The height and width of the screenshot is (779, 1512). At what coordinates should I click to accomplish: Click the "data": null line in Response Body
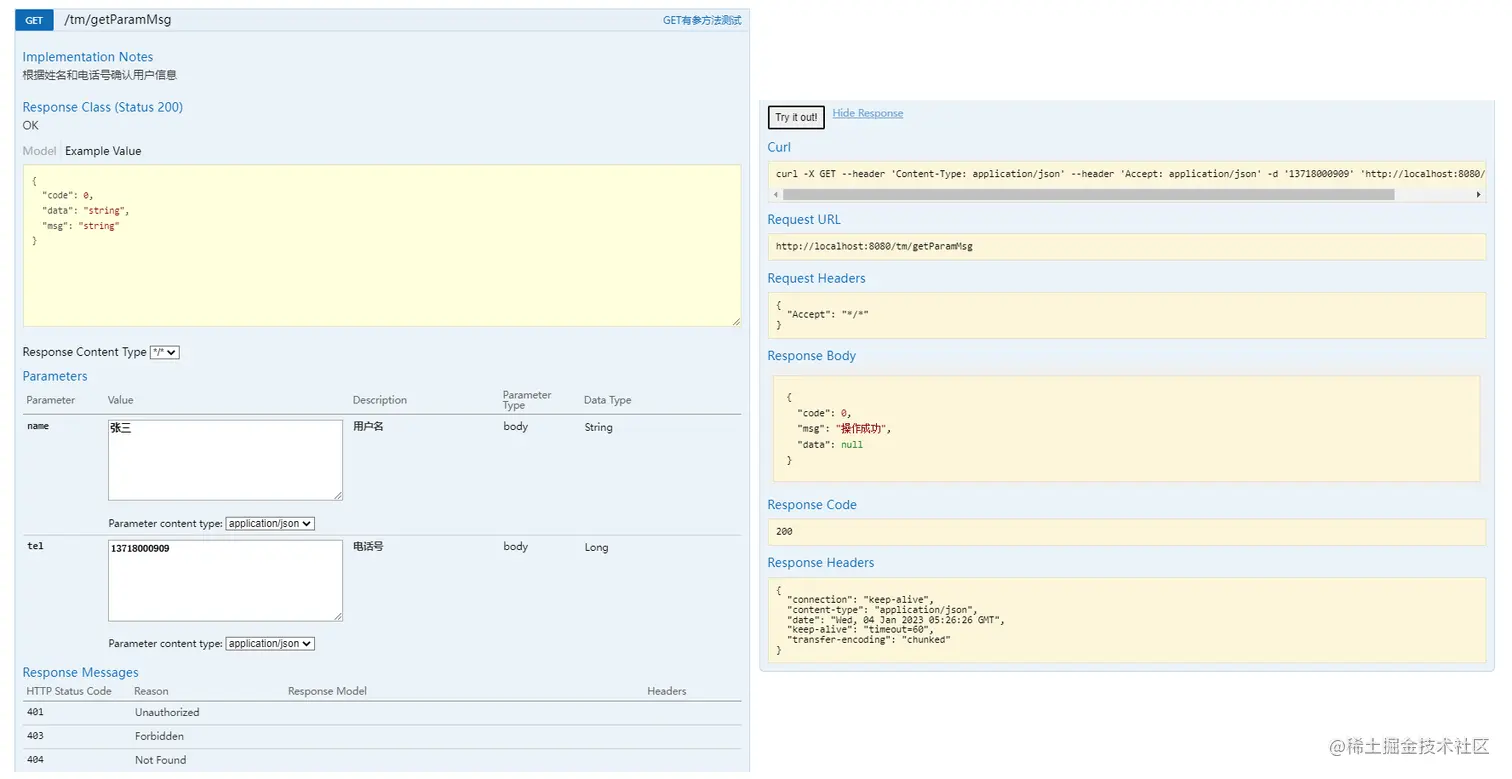tap(830, 444)
